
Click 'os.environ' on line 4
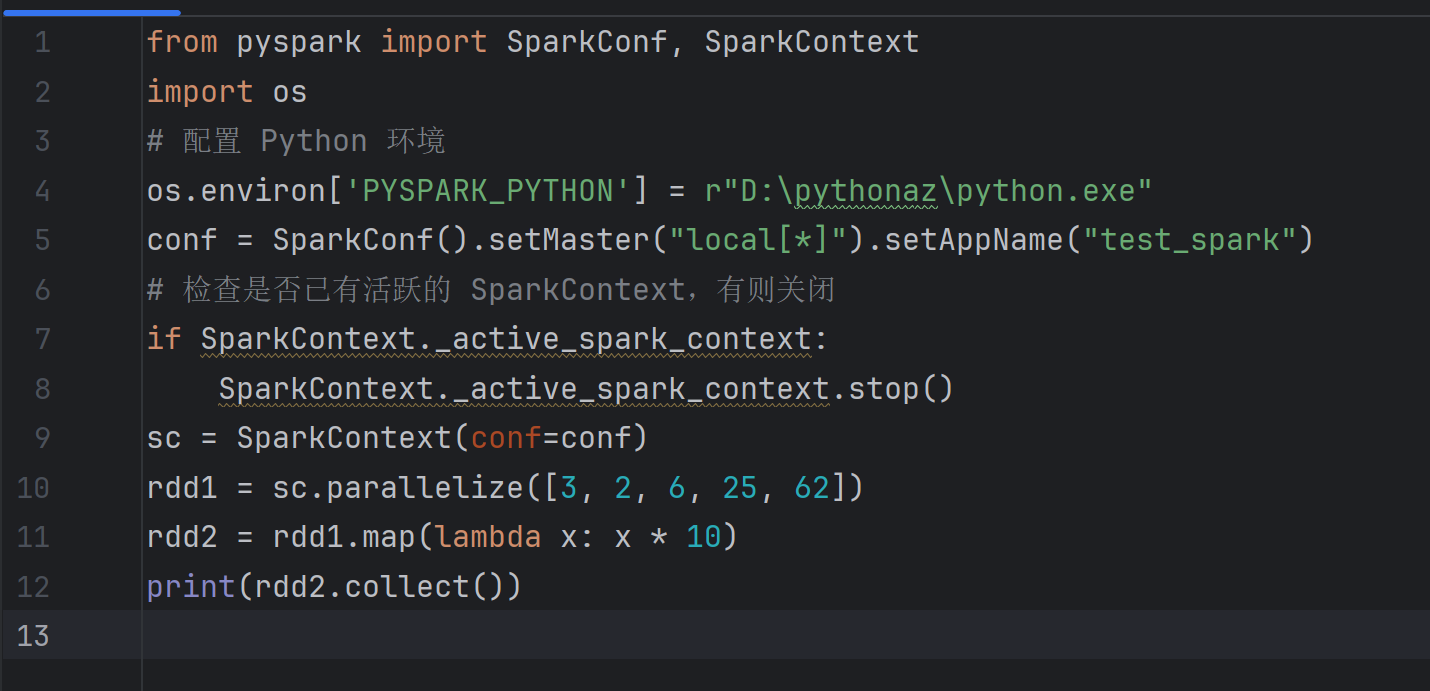236,191
